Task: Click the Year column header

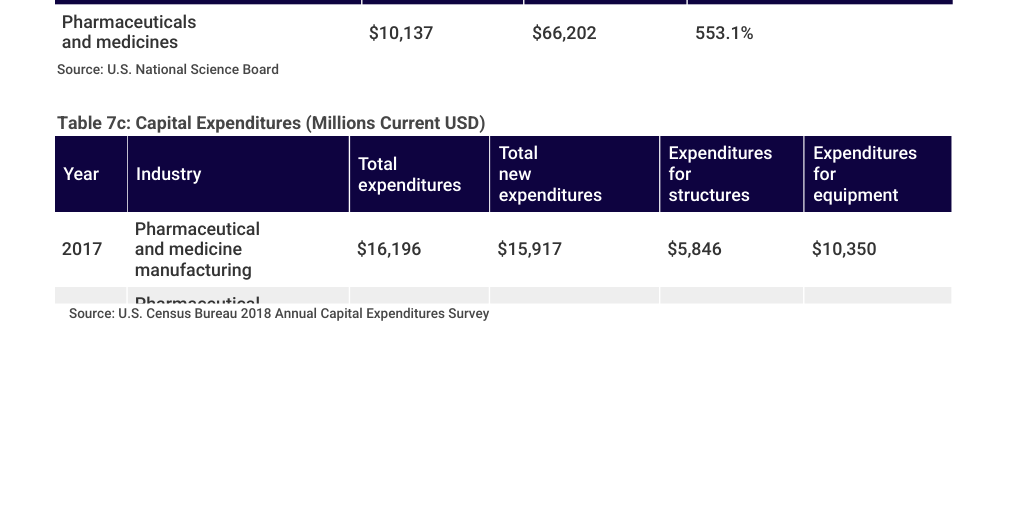Action: [81, 174]
